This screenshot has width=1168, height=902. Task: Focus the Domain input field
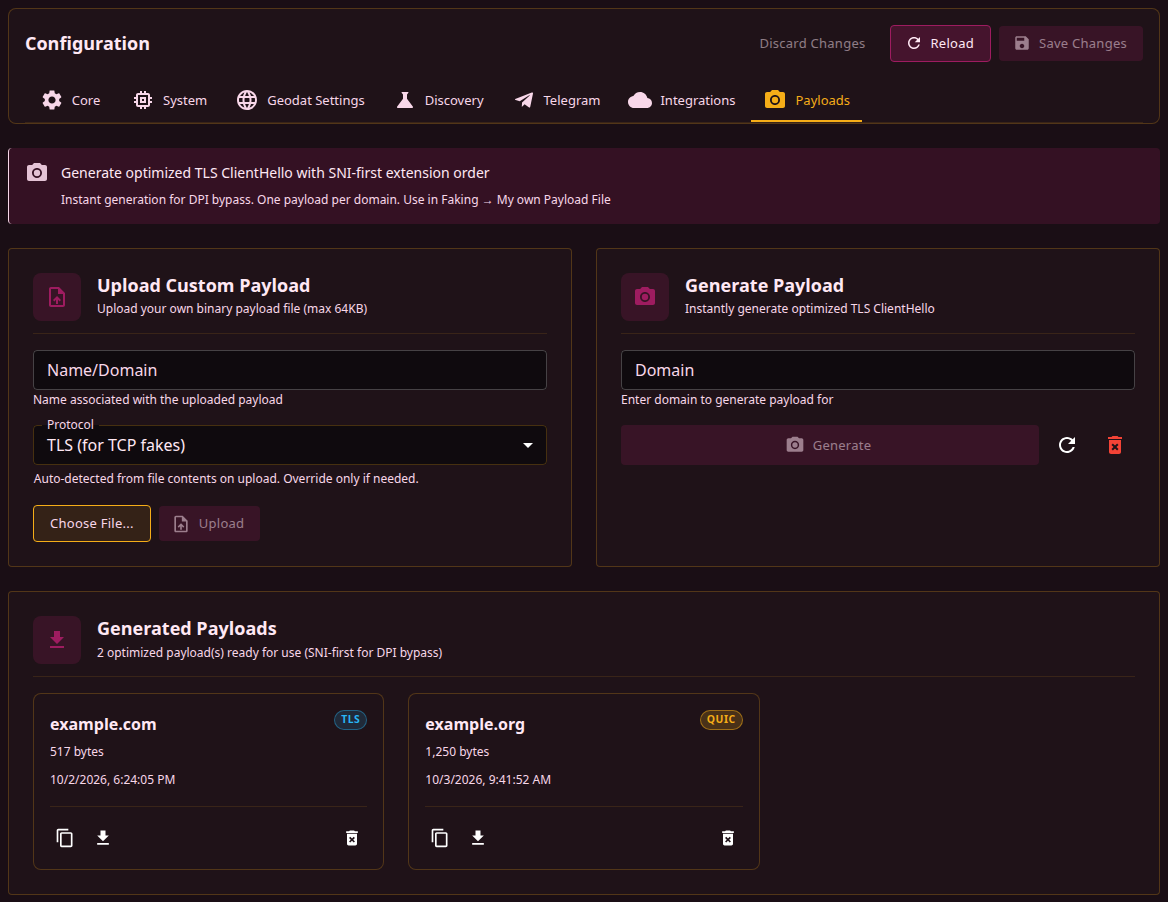coord(877,370)
